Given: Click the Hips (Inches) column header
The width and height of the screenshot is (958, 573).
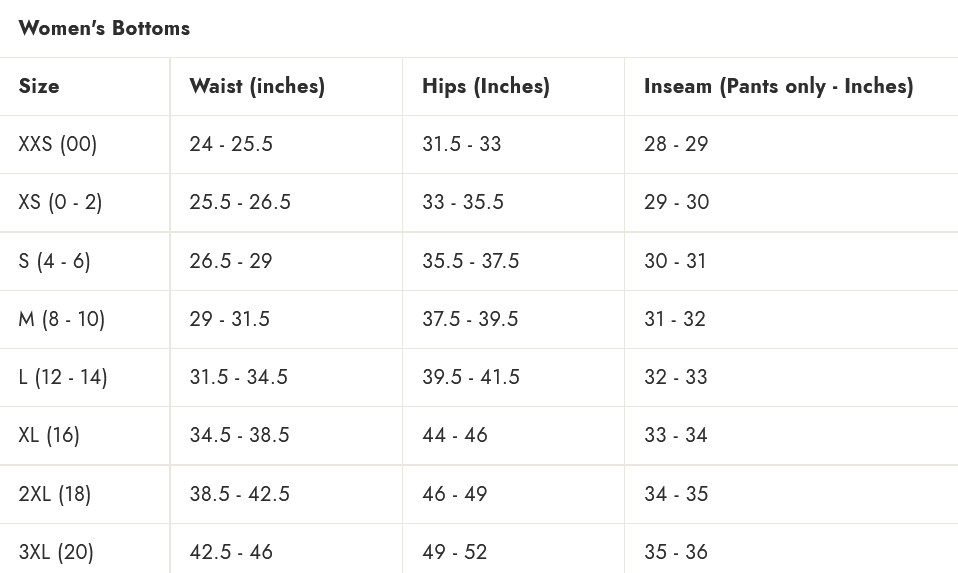Looking at the screenshot, I should (x=486, y=86).
